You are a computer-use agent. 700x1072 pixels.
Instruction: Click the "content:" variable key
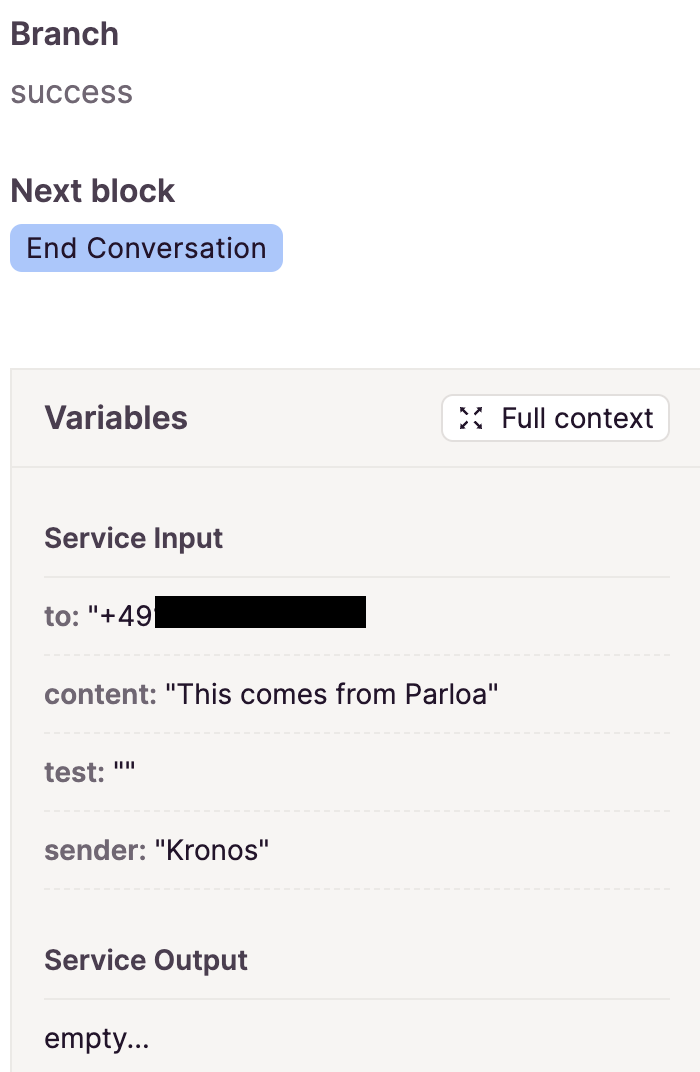100,694
